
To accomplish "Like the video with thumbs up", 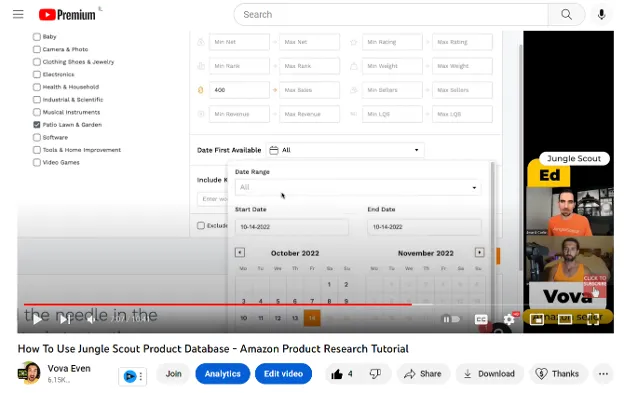I will pos(341,374).
